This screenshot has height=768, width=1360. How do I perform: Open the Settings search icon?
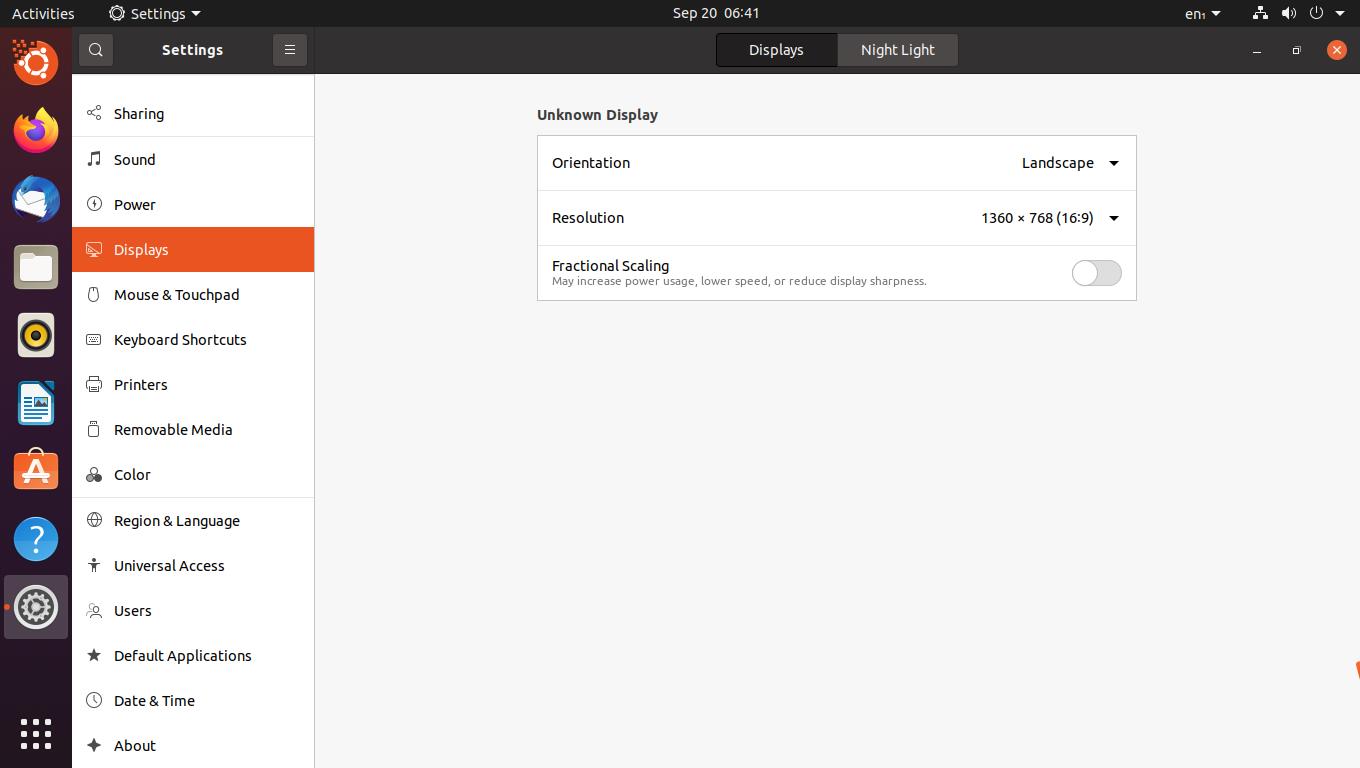pos(96,50)
